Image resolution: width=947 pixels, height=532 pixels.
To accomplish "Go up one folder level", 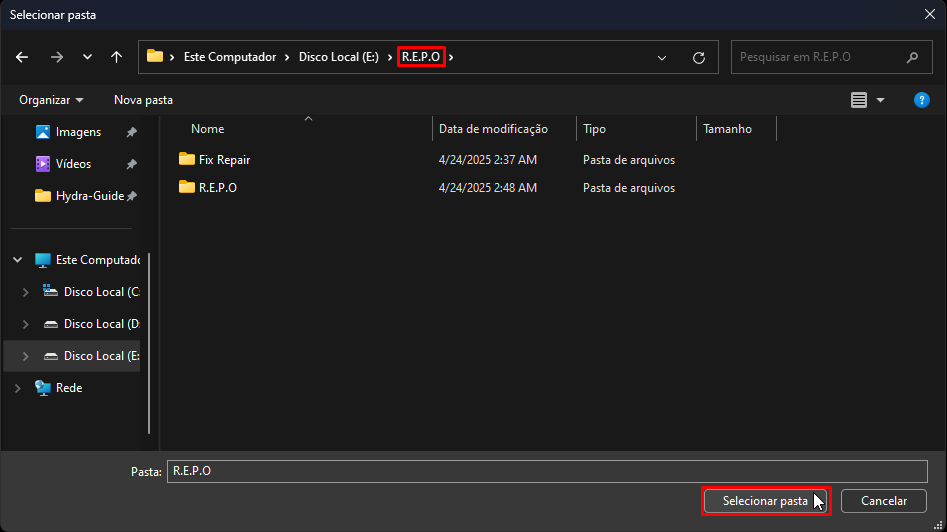I will [x=117, y=57].
